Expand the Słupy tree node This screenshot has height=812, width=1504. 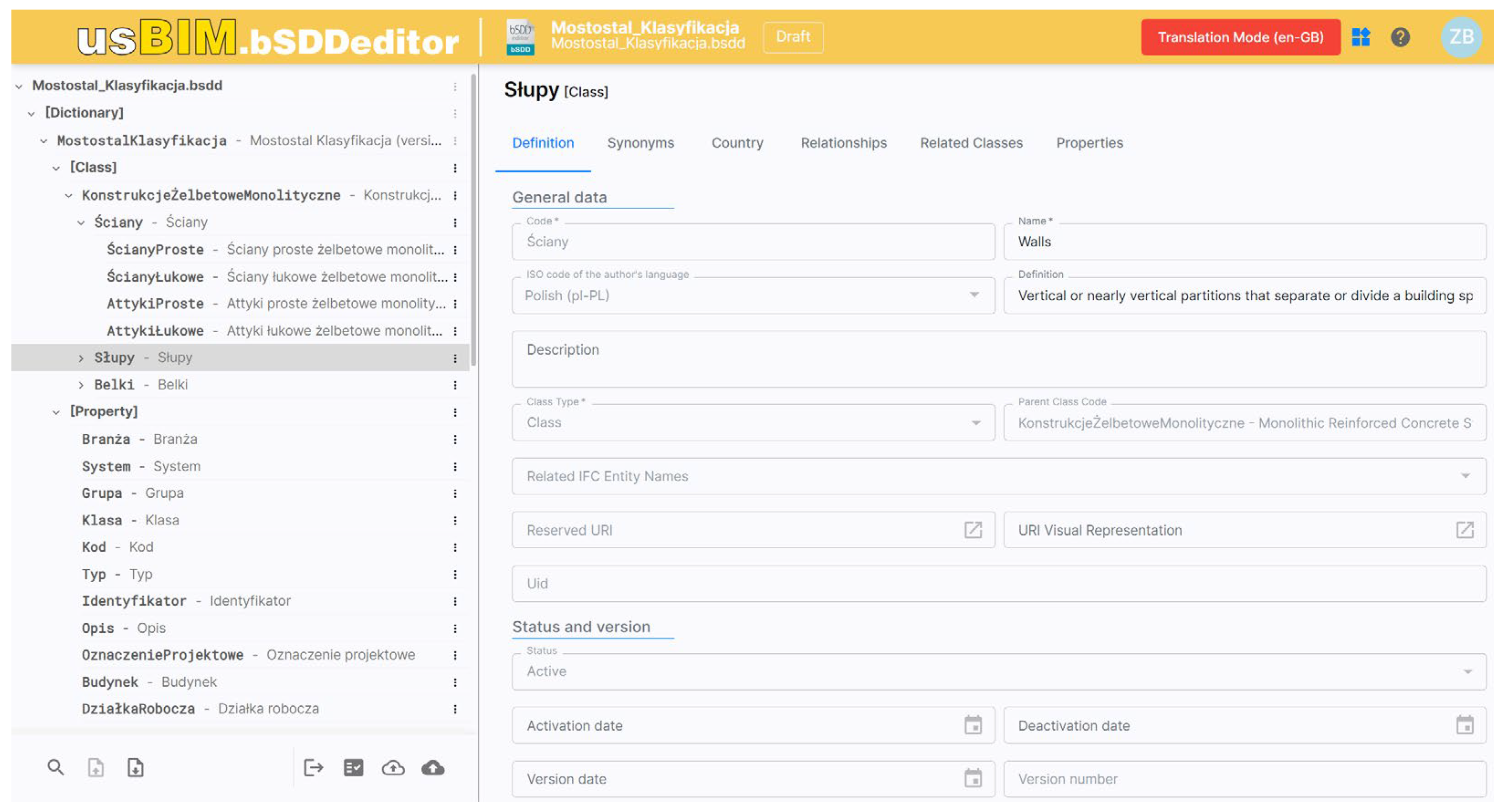pyautogui.click(x=81, y=358)
